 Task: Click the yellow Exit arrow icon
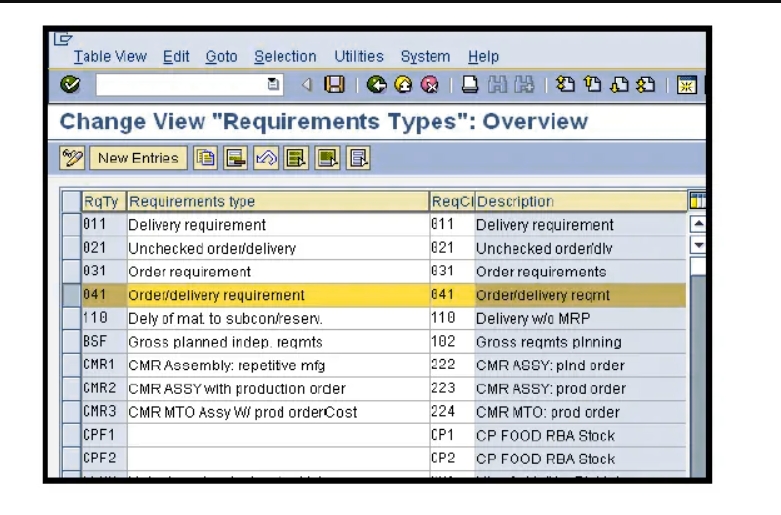pyautogui.click(x=403, y=84)
